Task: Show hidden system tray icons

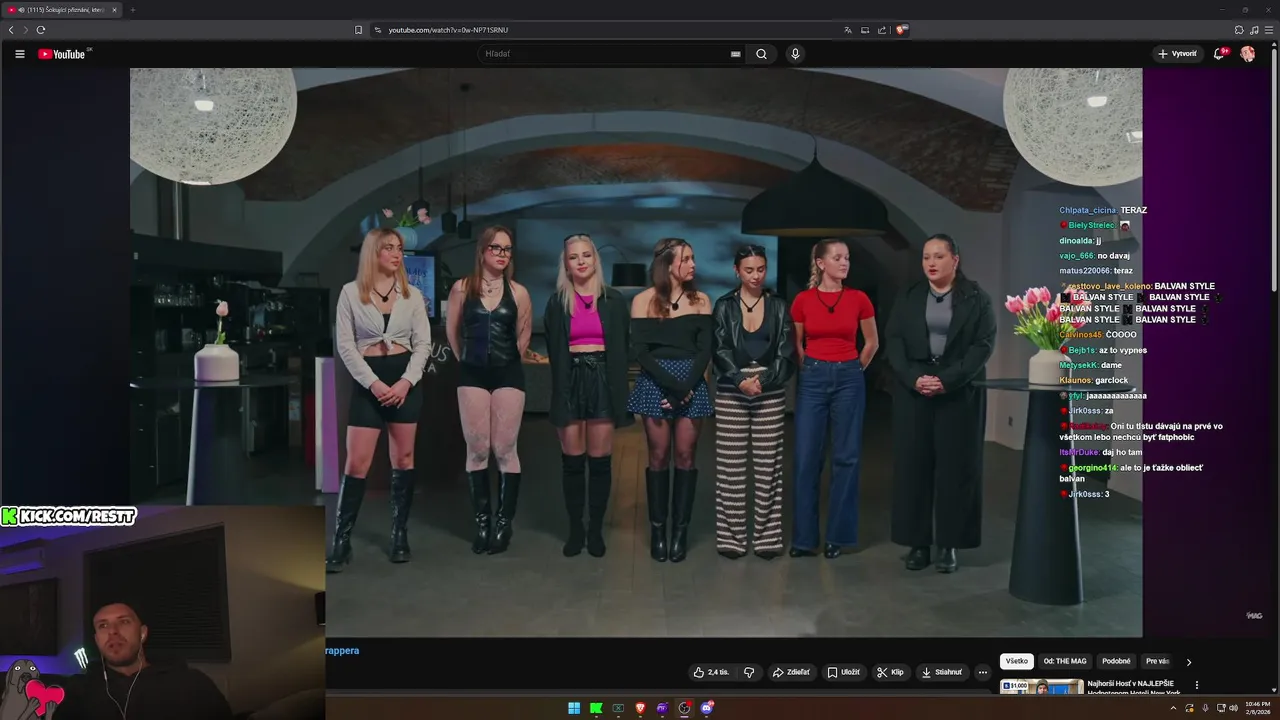Action: coord(1174,708)
